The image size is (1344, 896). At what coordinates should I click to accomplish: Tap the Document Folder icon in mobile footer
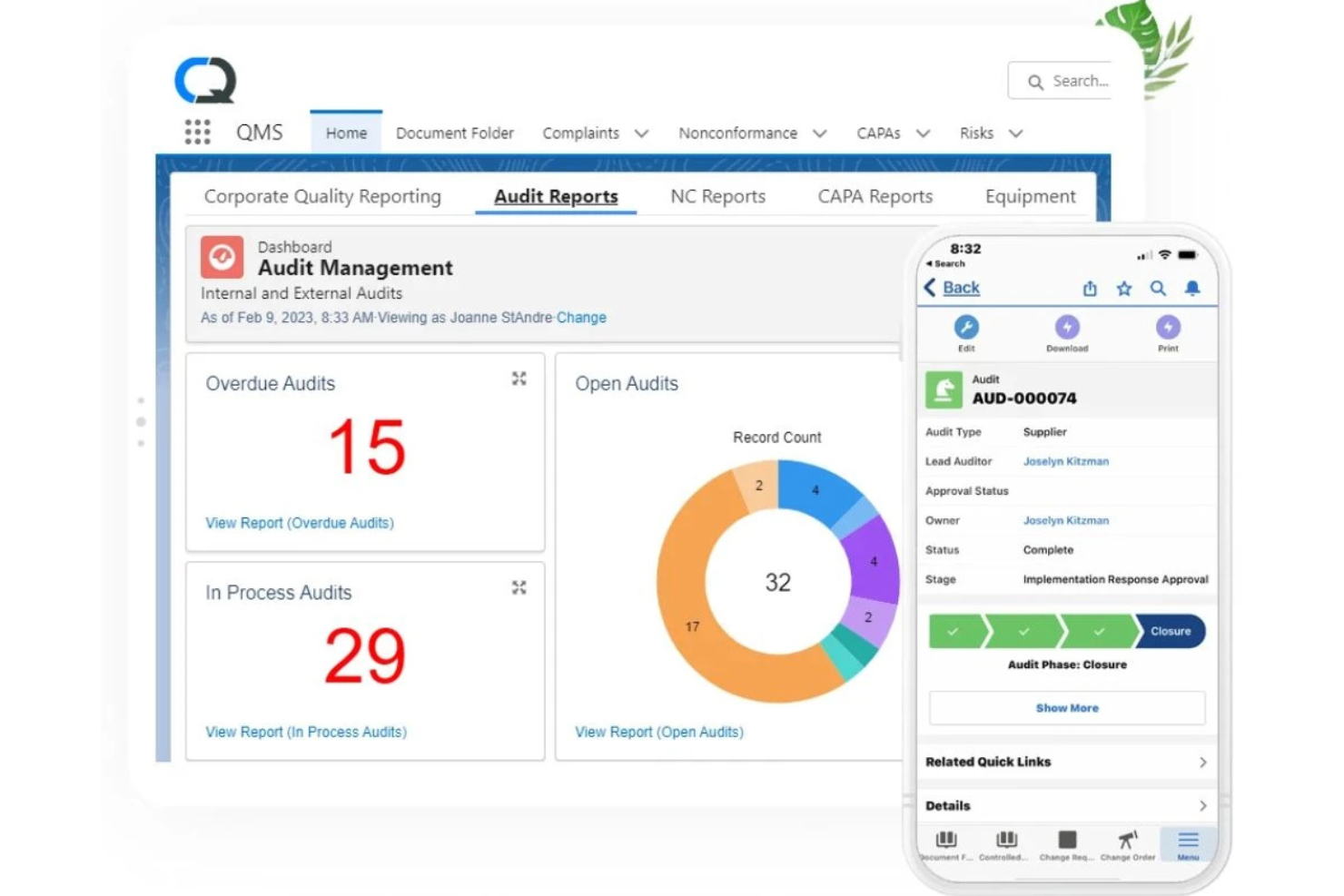946,840
